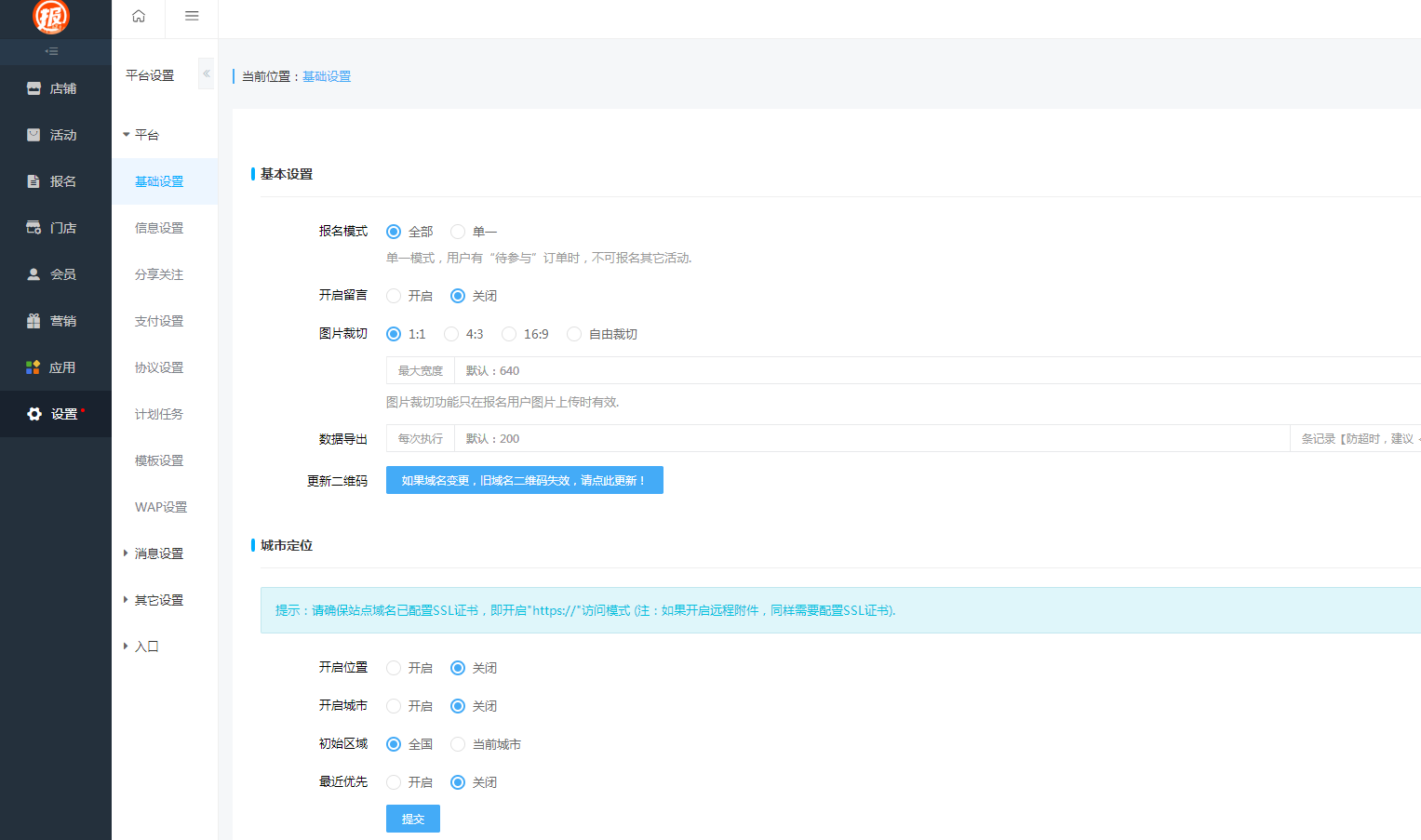Image resolution: width=1421 pixels, height=840 pixels.
Task: Select the 单一 registration mode radio button
Action: (x=457, y=231)
